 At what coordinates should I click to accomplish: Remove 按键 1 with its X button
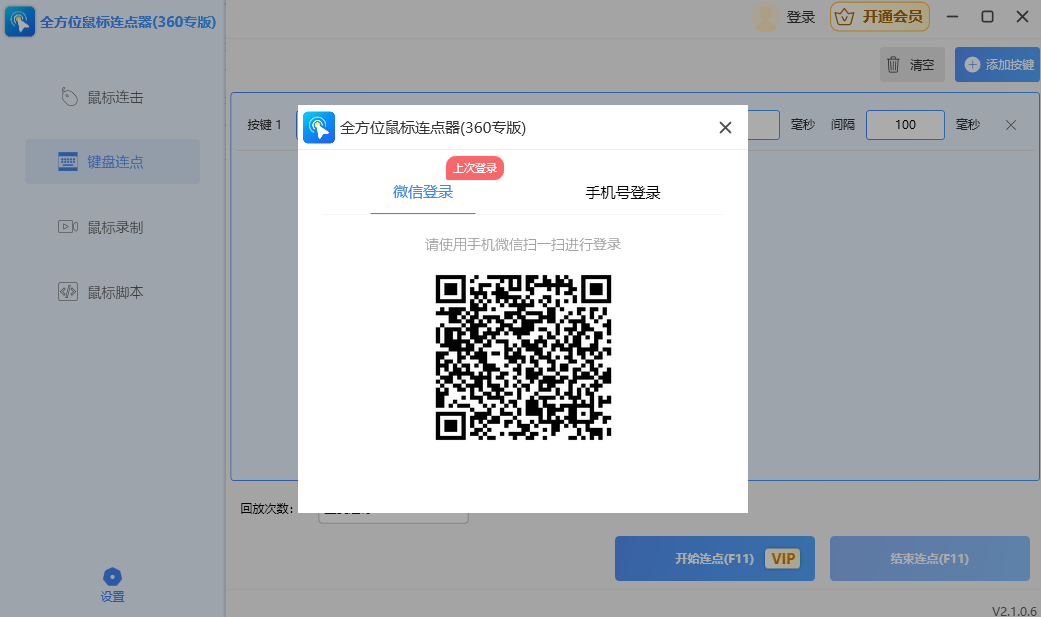pyautogui.click(x=1010, y=124)
